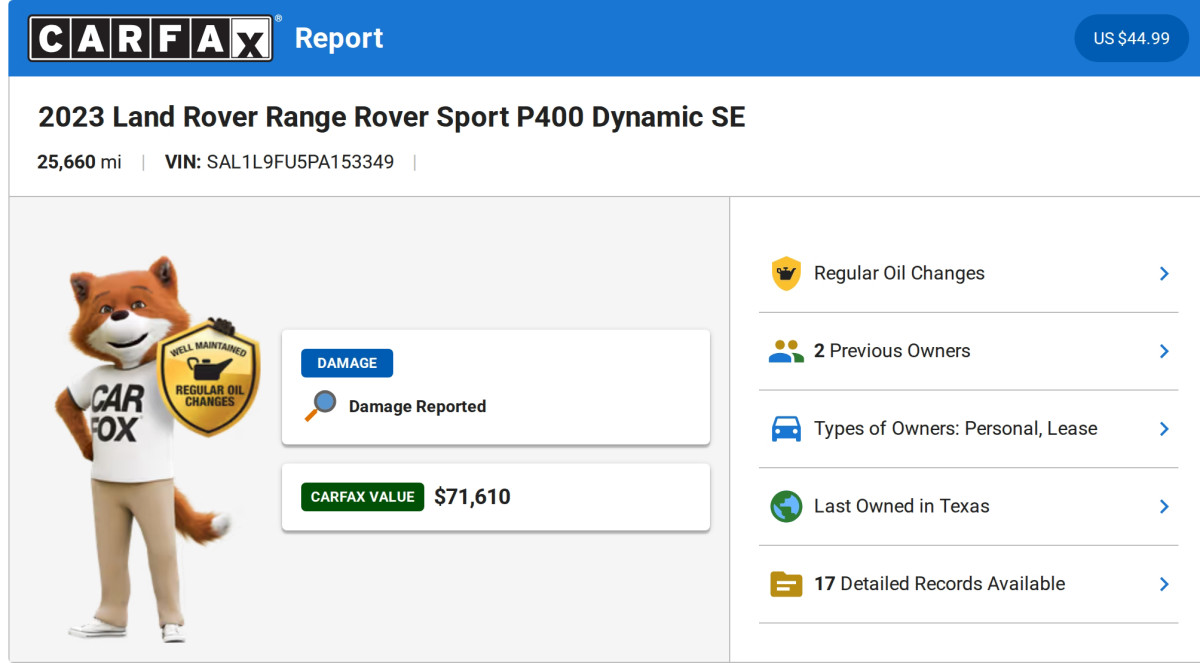Click the $71,610 value amount
Viewport: 1200px width, 663px height.
pos(472,497)
